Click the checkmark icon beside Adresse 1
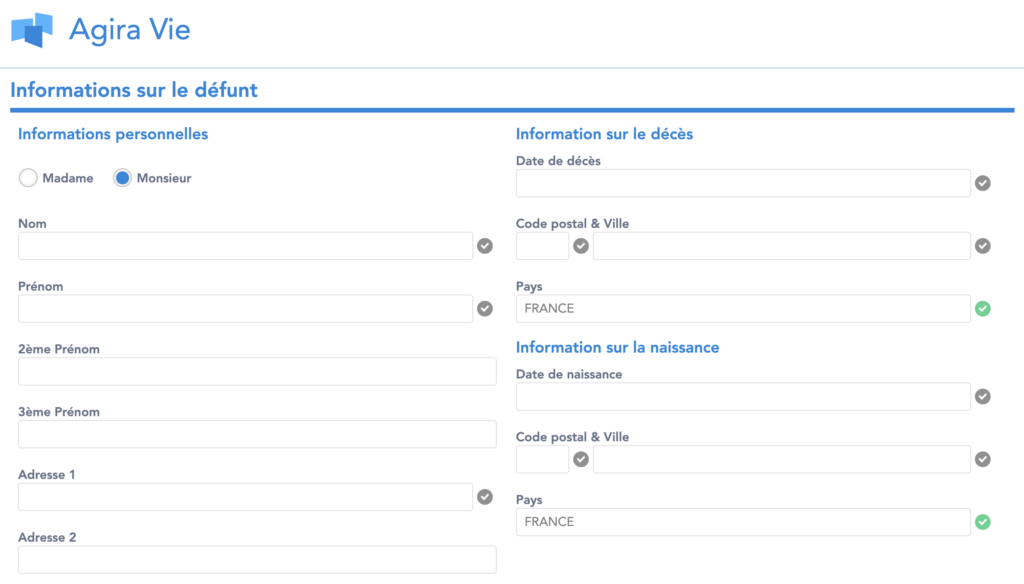Screen dimensions: 1024x584 tap(485, 497)
